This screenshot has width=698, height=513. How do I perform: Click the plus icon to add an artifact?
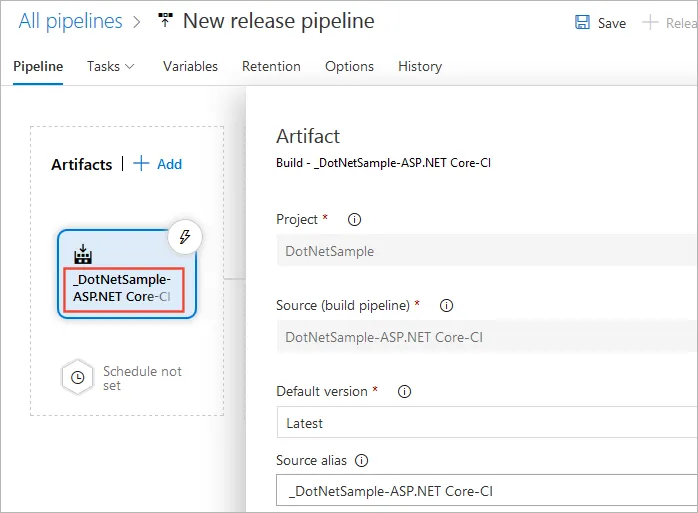coord(141,164)
